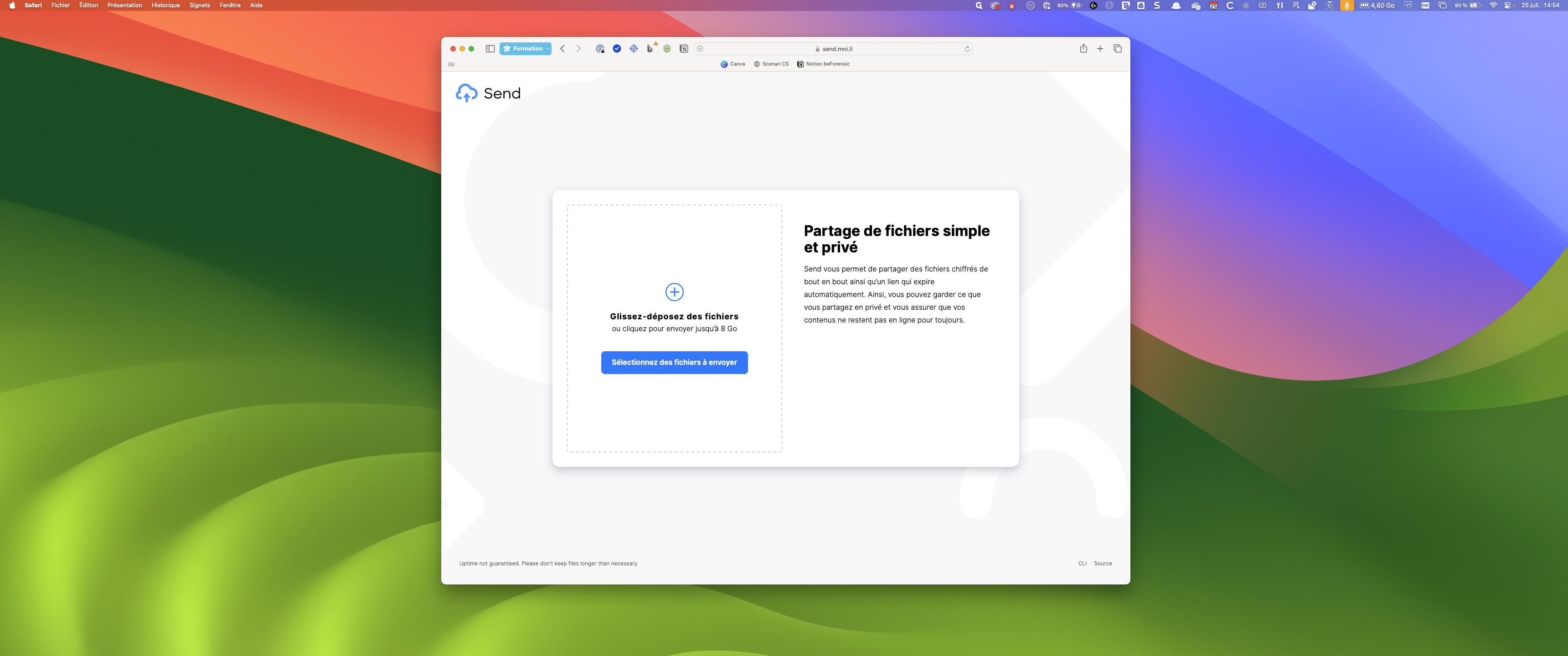The image size is (1568, 656).
Task: Click the 'Partage de fichiers simple et privé' heading
Action: click(x=896, y=239)
